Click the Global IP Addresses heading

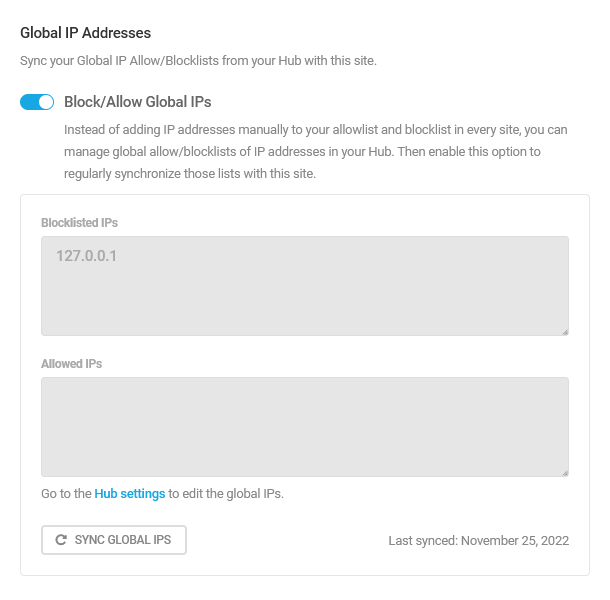(x=85, y=34)
